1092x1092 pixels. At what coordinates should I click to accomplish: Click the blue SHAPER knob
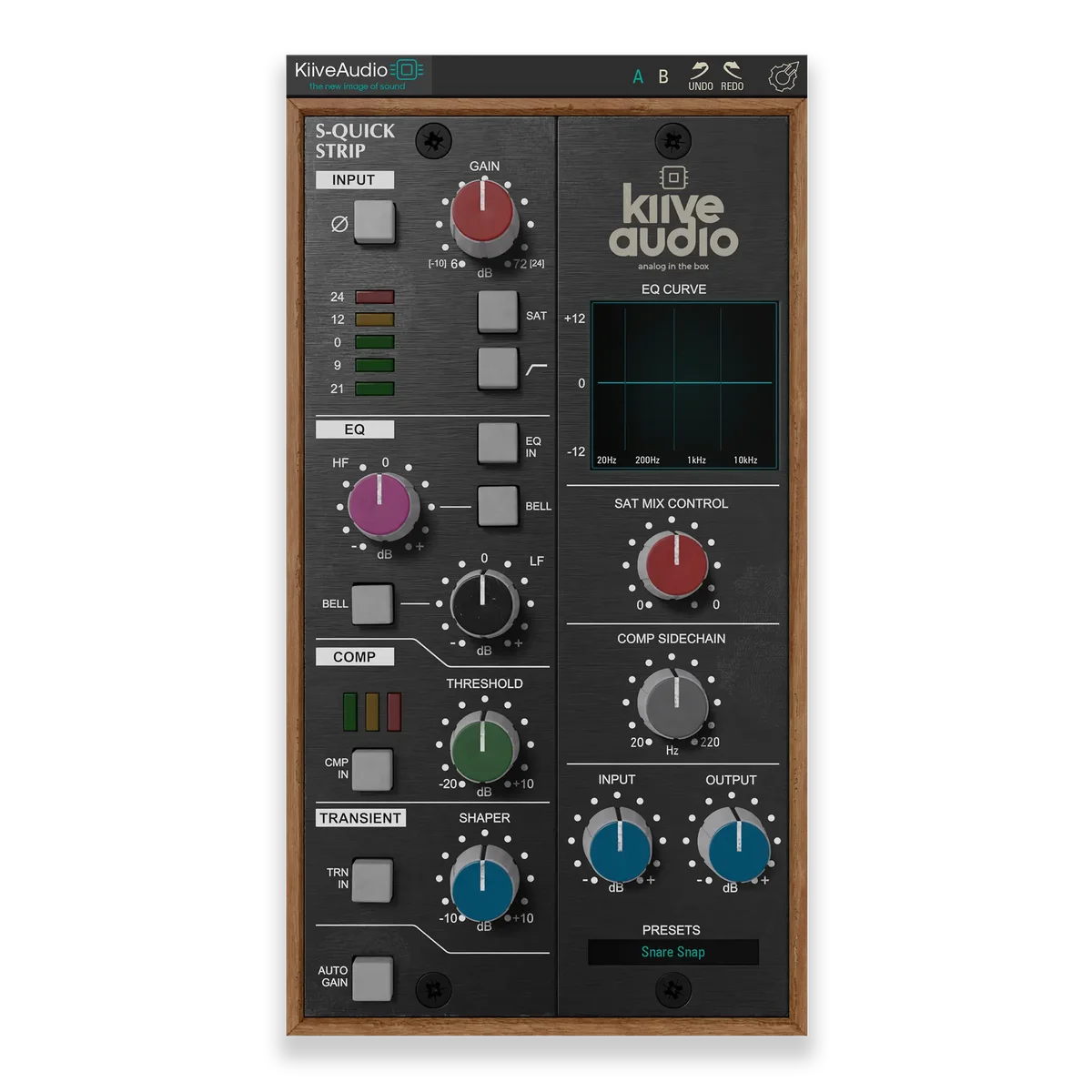[x=483, y=883]
